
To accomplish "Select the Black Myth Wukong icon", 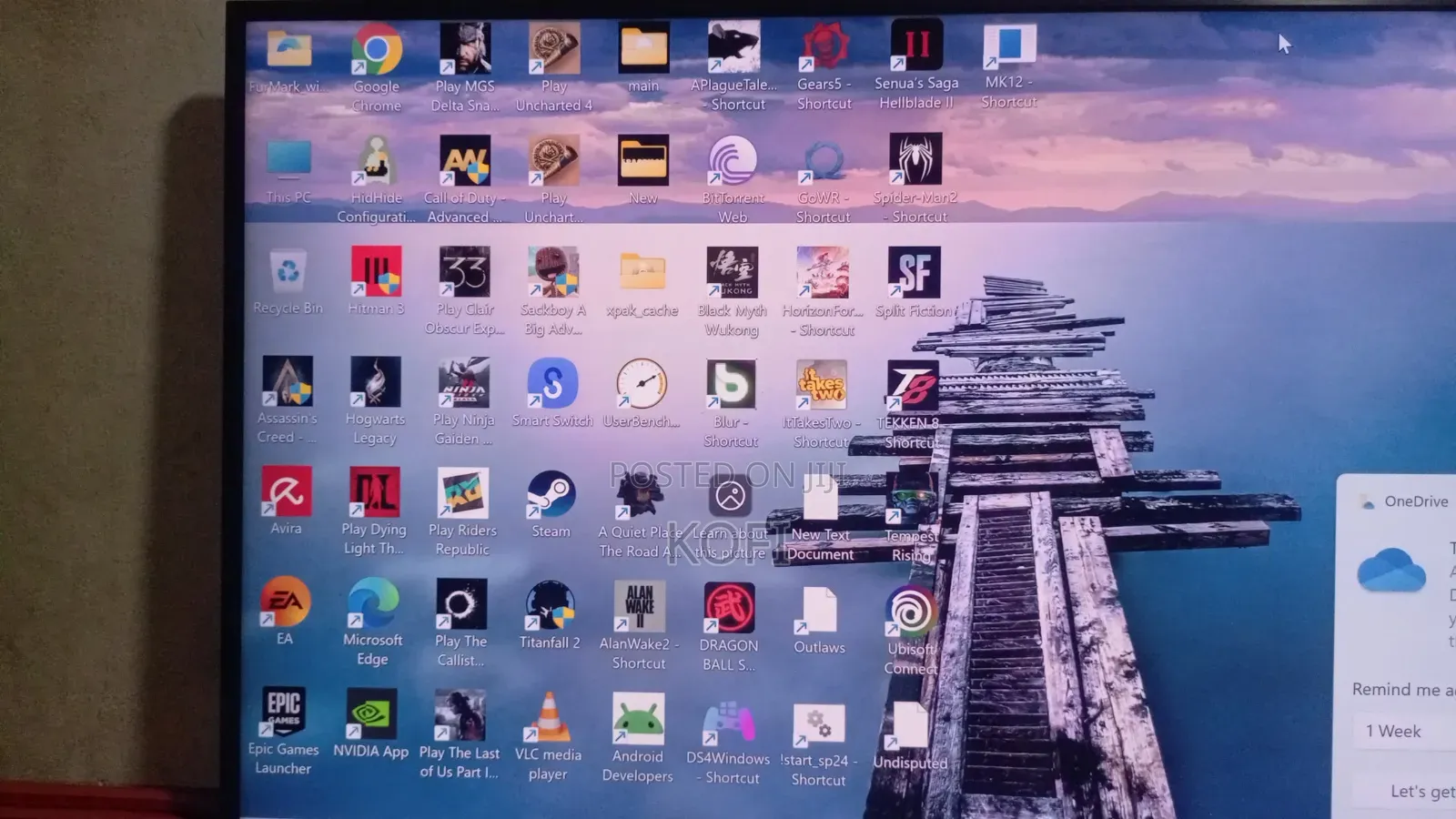I will 732,272.
